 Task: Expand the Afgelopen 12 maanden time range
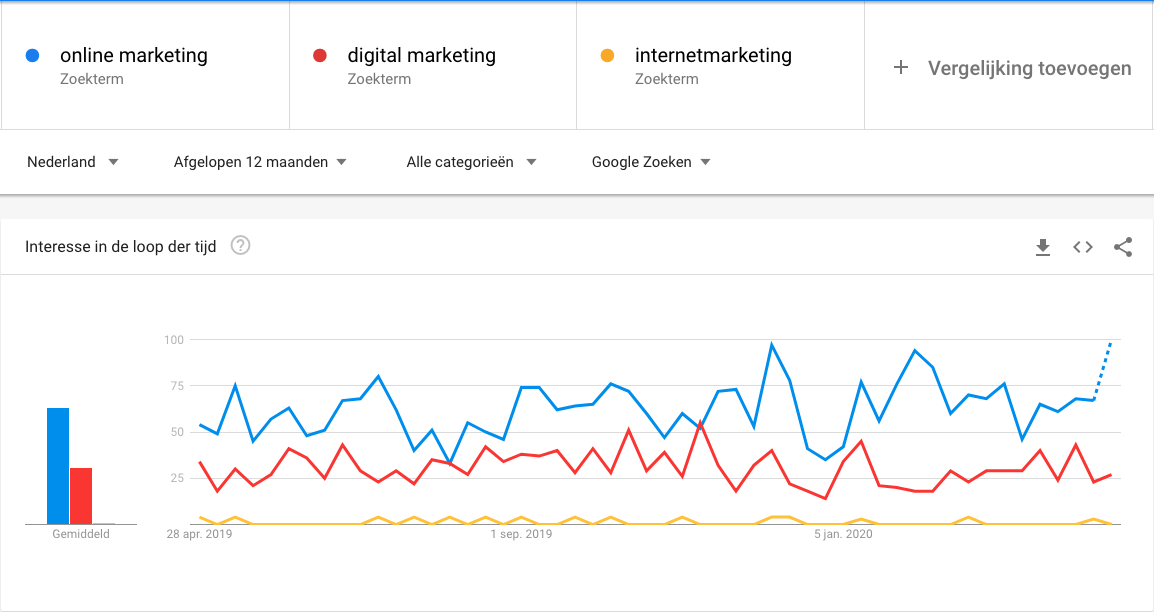pyautogui.click(x=260, y=162)
